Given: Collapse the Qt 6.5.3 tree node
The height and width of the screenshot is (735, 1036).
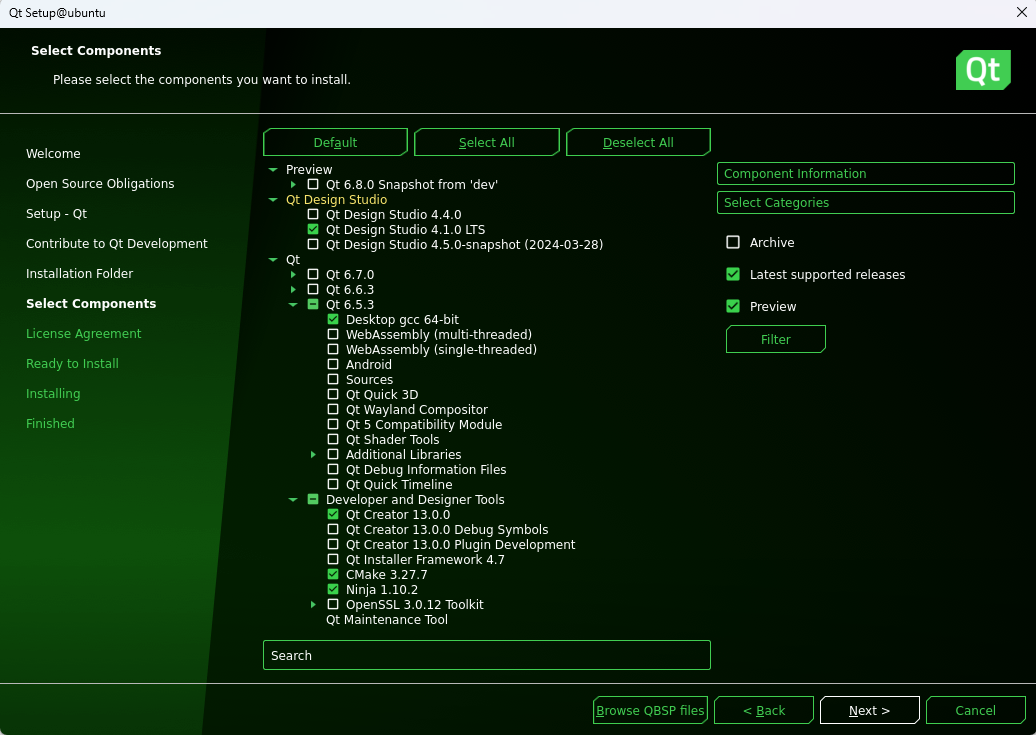Looking at the screenshot, I should point(293,305).
